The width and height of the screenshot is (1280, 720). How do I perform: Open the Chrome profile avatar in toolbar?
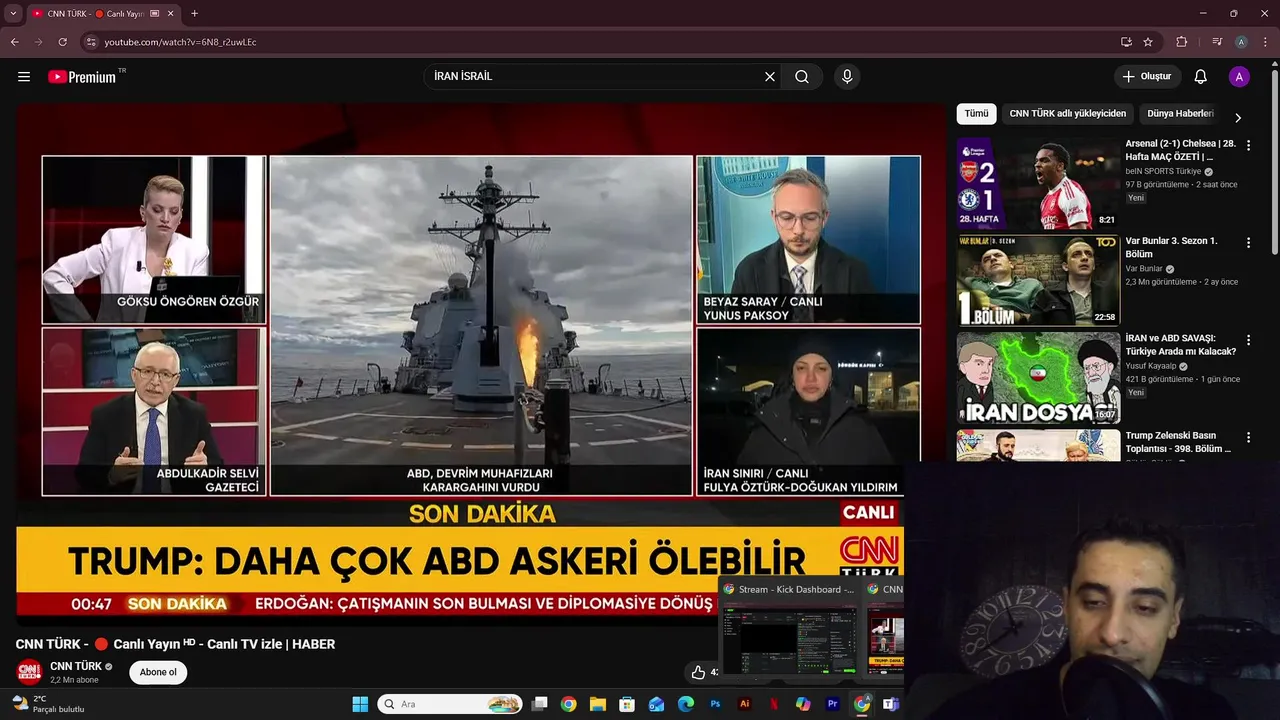pyautogui.click(x=1241, y=42)
